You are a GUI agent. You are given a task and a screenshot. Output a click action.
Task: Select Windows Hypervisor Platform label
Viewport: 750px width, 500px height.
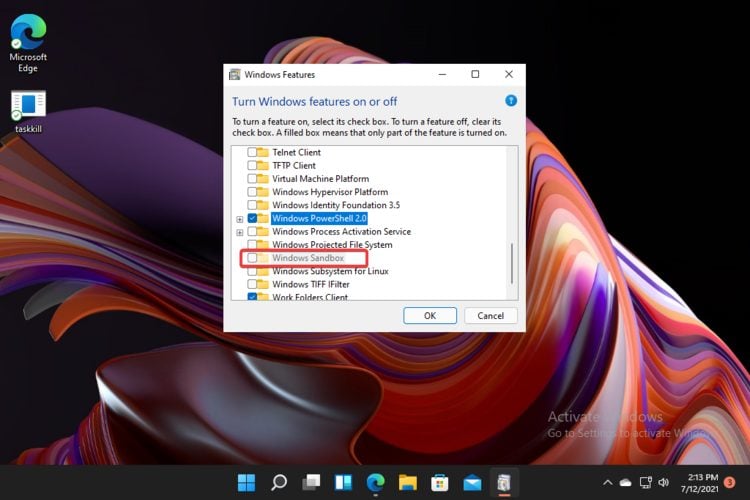point(330,192)
